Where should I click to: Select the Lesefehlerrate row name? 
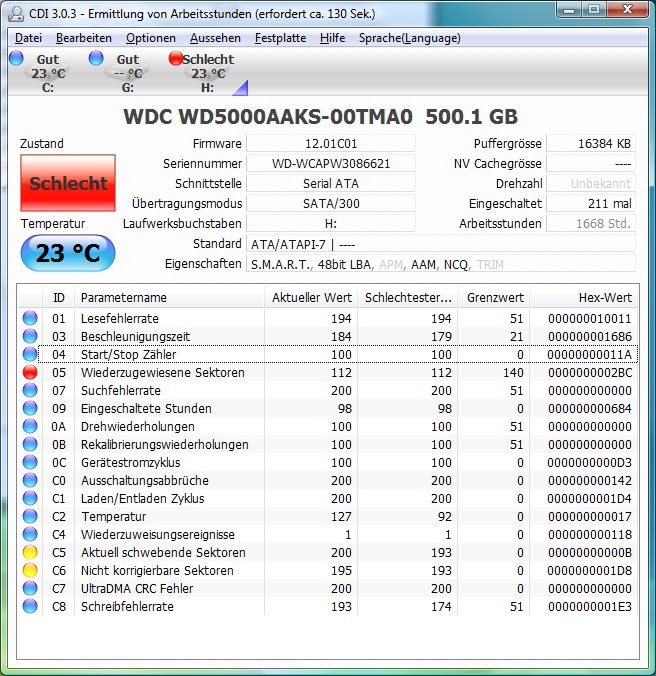point(120,319)
